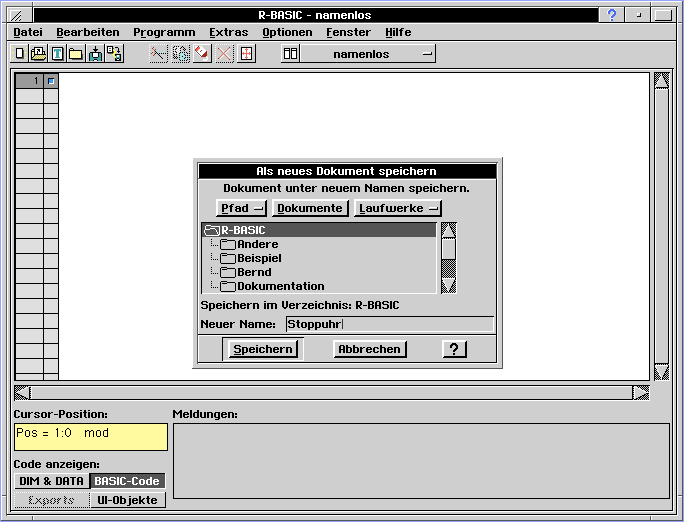
Task: Click the Neuer Name input field
Action: pyautogui.click(x=390, y=324)
